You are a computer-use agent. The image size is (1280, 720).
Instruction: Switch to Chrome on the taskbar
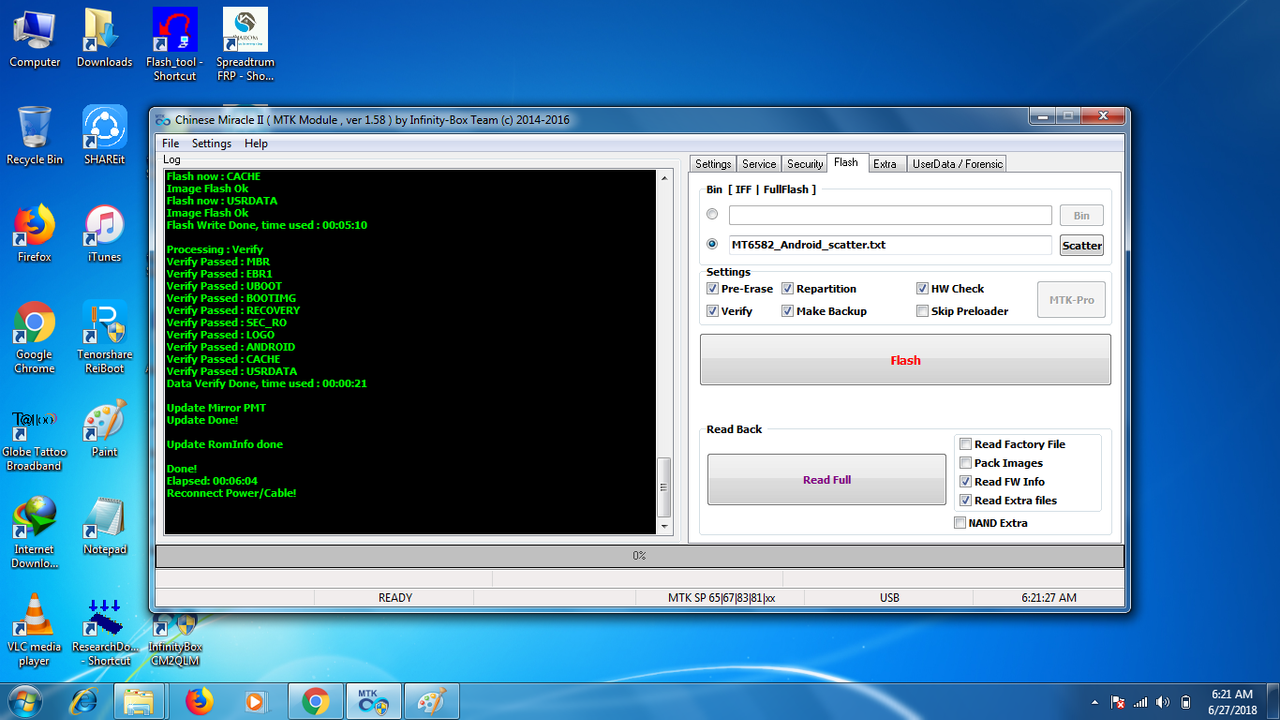click(316, 701)
